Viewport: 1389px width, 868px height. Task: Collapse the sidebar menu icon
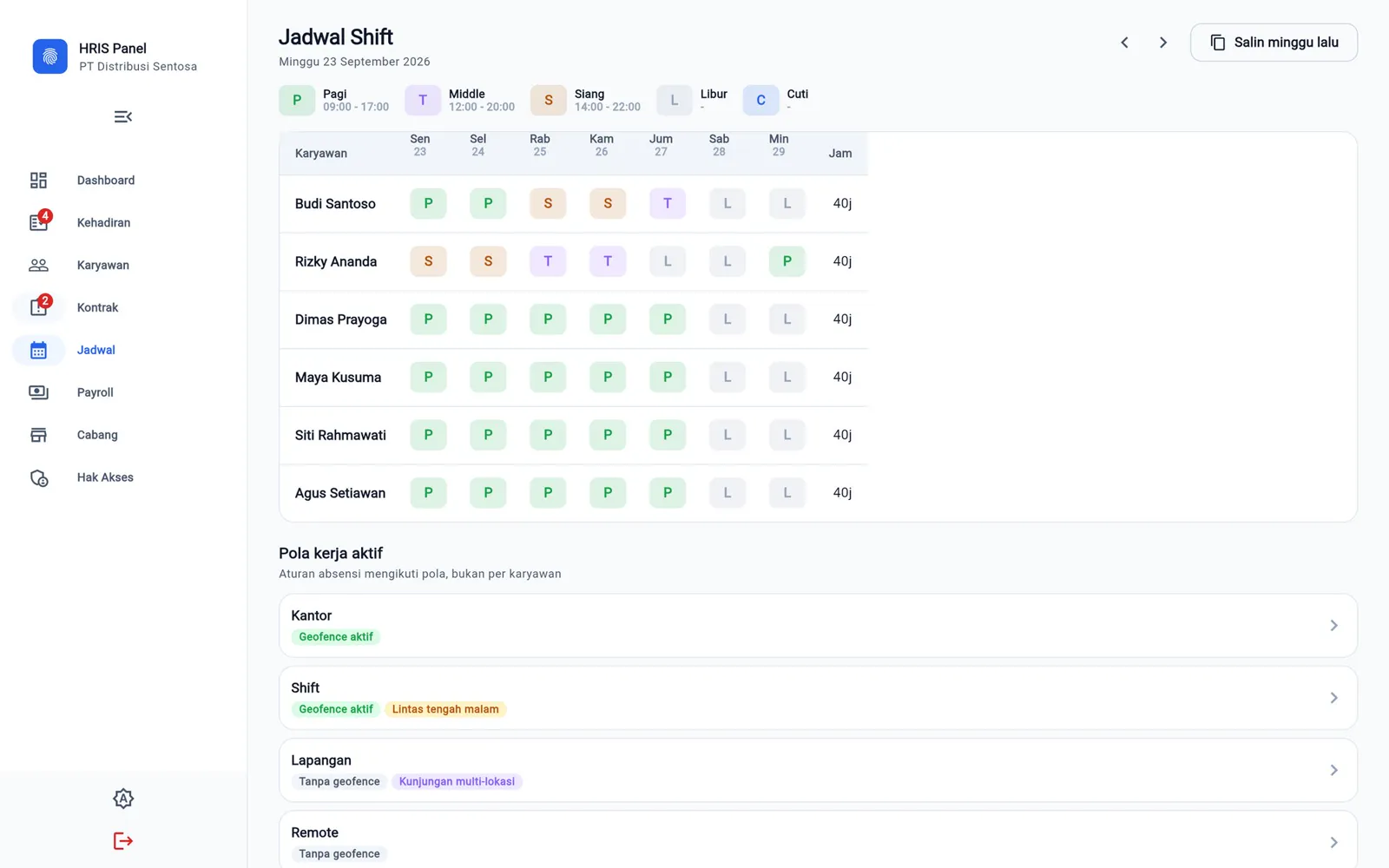point(123,116)
